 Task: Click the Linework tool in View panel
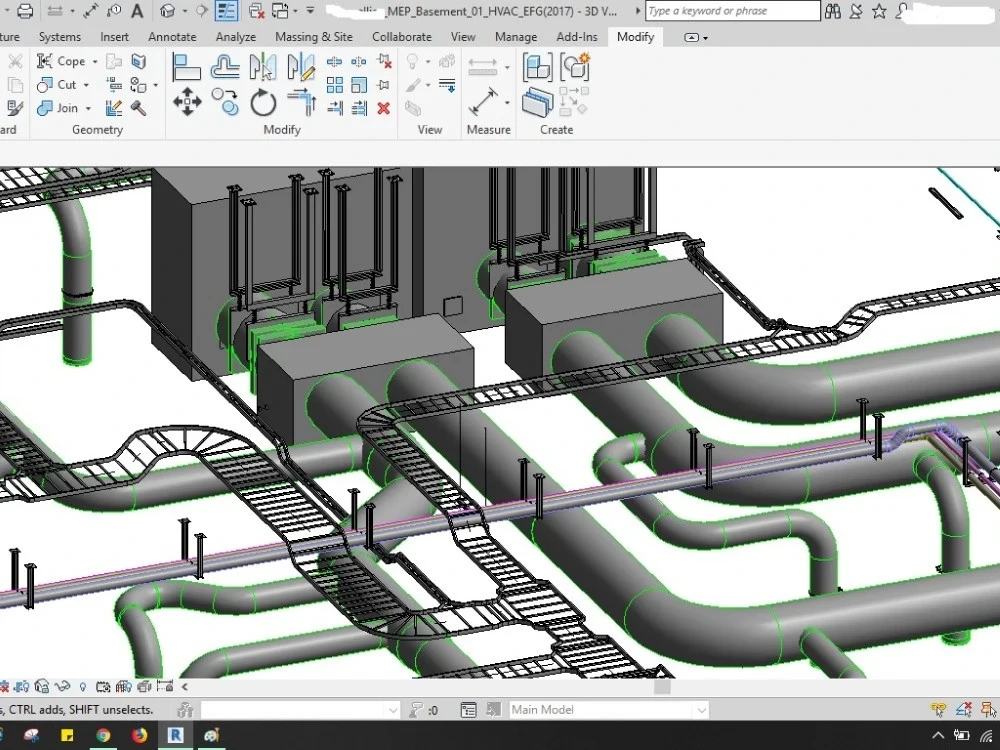point(446,85)
